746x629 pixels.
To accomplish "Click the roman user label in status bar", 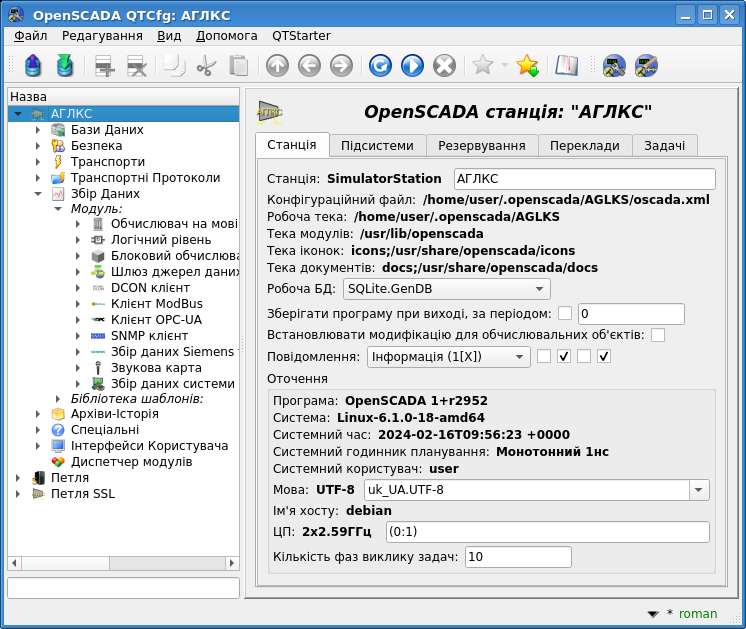I will [698, 614].
